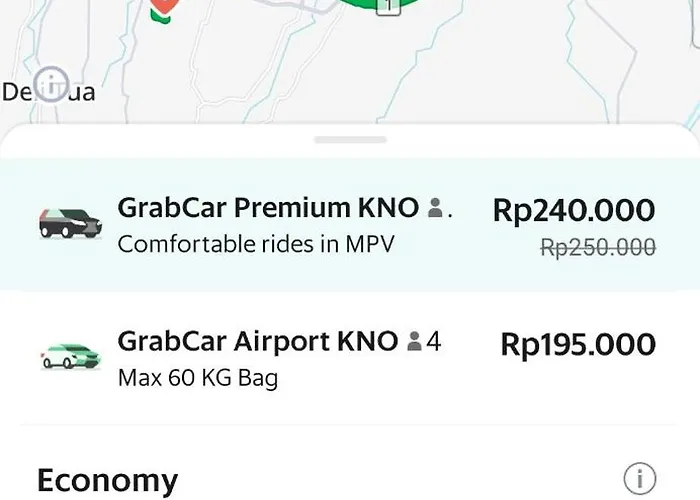Tap the GrabCar Airport KNO title
This screenshot has height=500, width=700.
258,341
